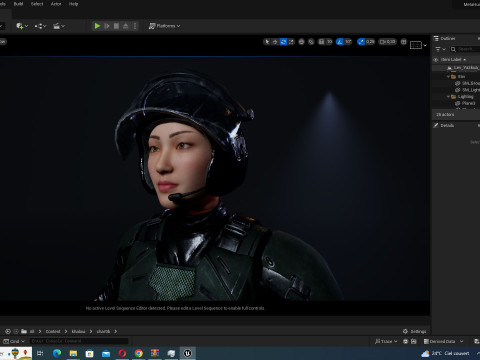Click the Content Browser folder icon

pyautogui.click(x=24, y=331)
